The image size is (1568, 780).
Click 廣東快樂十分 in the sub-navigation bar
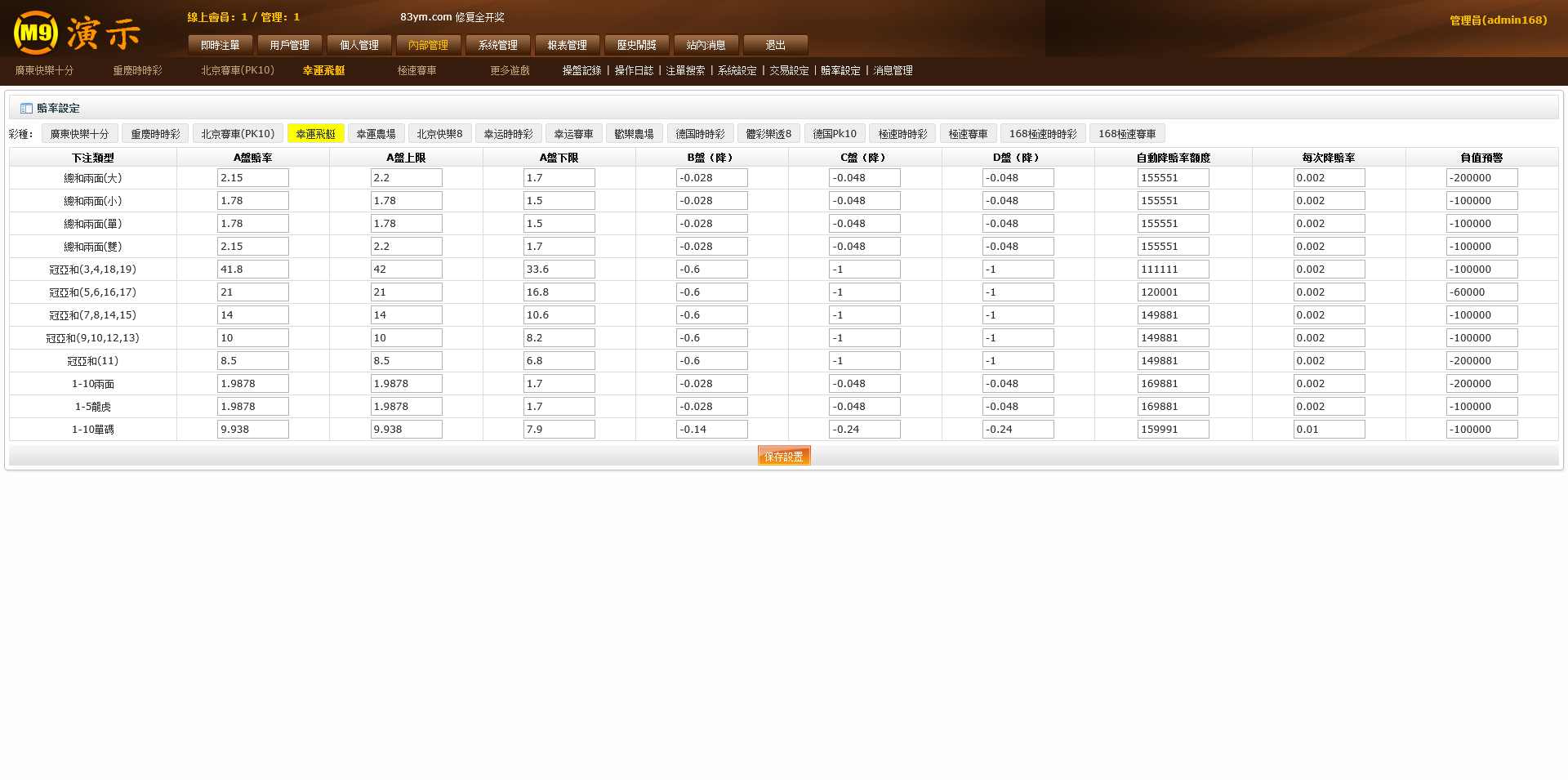44,71
